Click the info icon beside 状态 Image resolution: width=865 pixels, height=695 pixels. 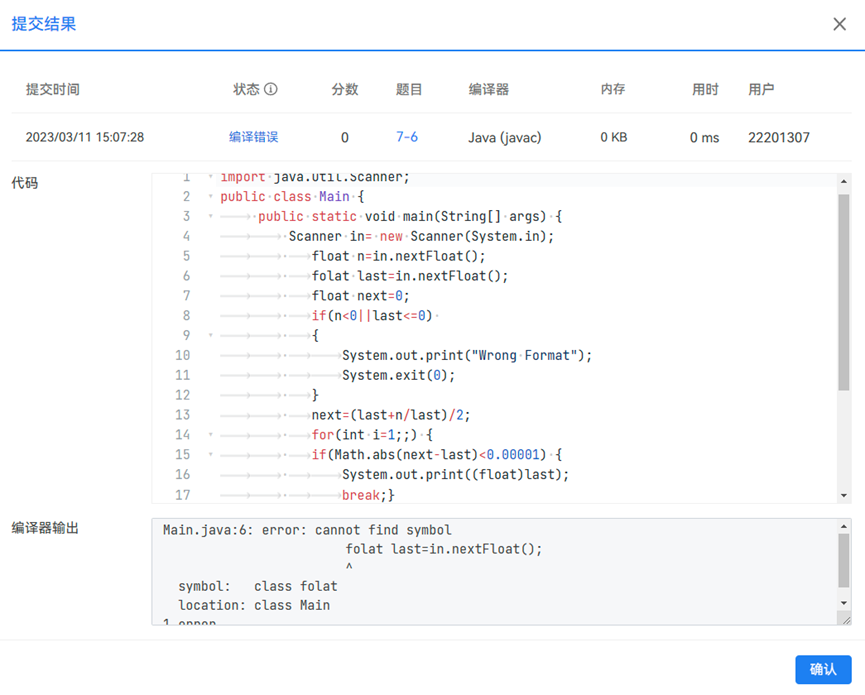tap(270, 89)
